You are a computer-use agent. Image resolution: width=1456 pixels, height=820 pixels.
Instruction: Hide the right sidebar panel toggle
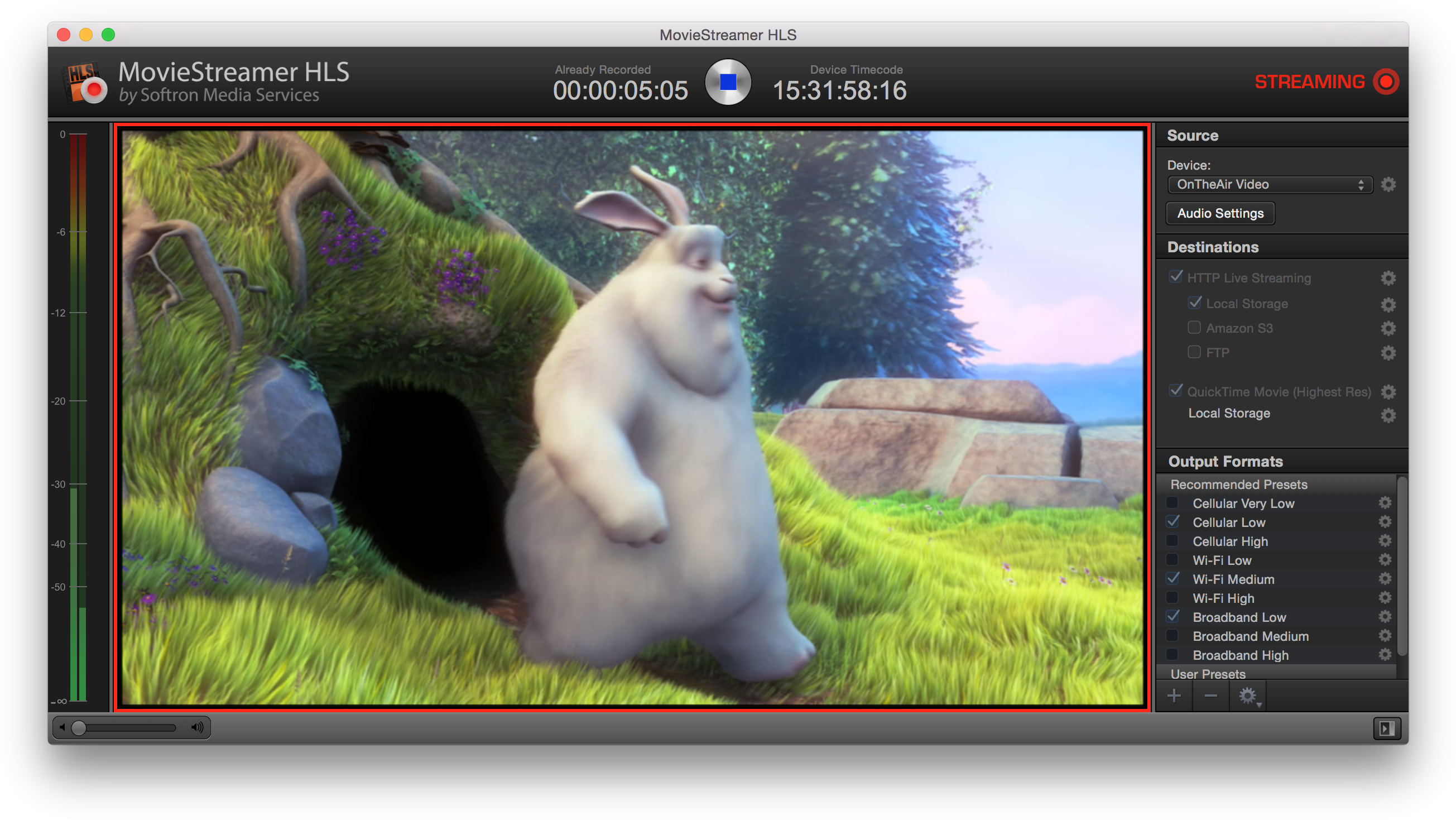tap(1386, 728)
